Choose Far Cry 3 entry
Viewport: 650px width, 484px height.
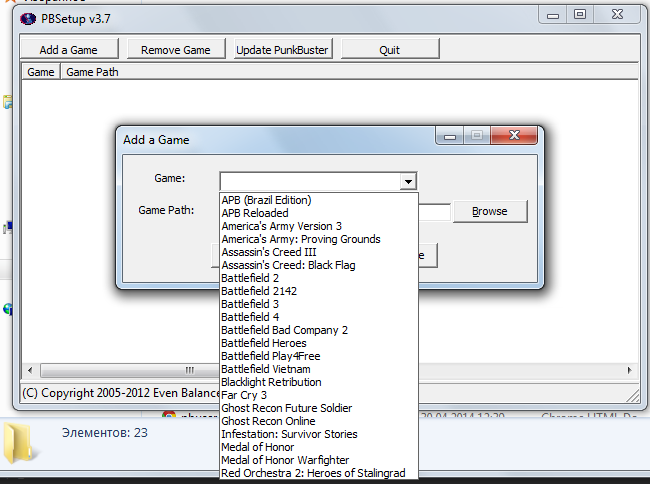pos(319,395)
